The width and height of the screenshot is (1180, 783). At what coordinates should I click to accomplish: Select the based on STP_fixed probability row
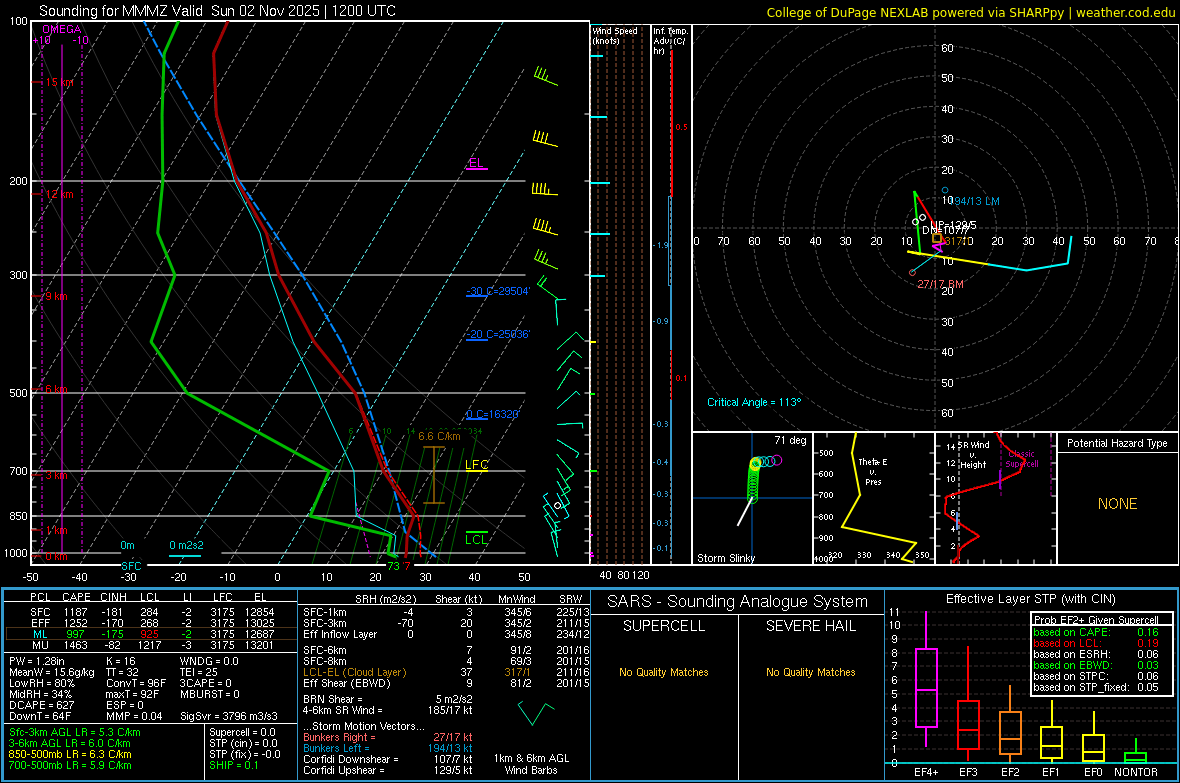1096,687
